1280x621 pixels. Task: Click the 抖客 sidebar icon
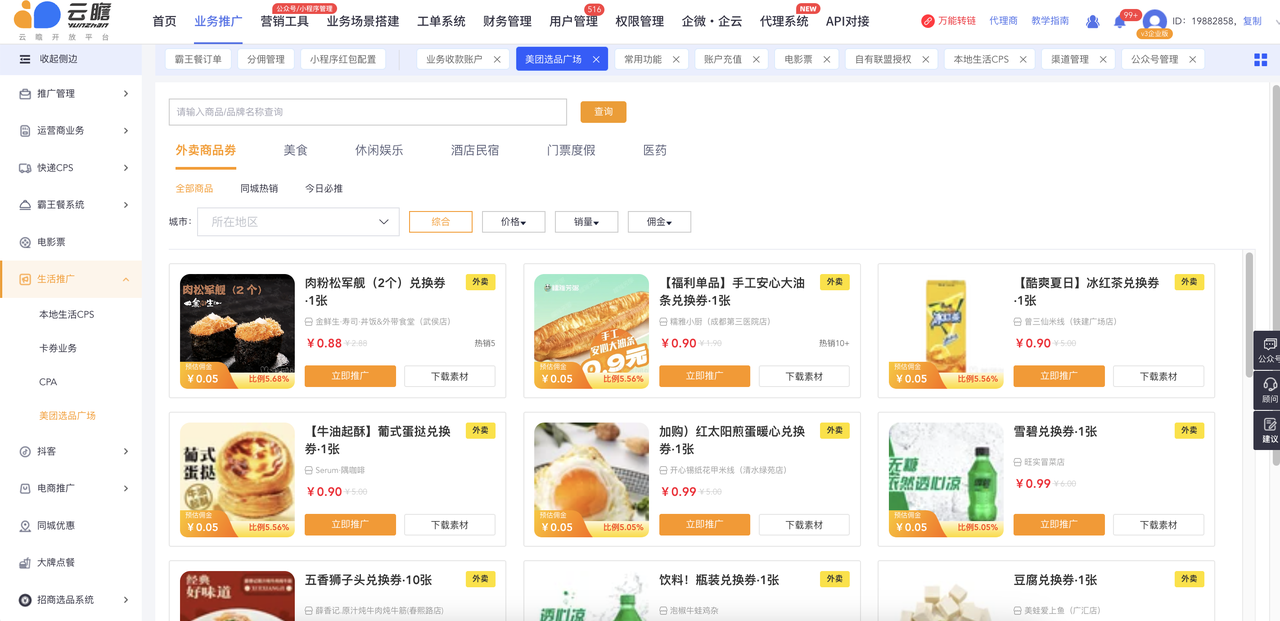click(x=25, y=451)
